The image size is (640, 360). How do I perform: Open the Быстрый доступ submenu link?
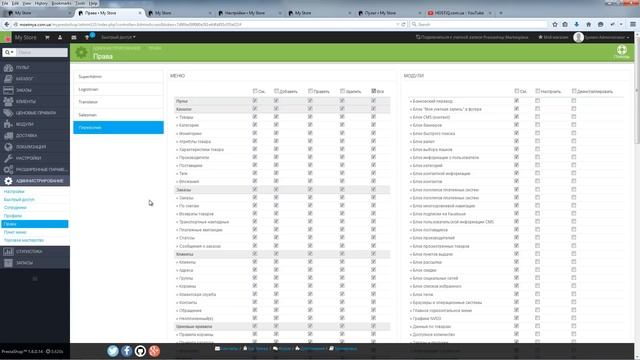[19, 200]
